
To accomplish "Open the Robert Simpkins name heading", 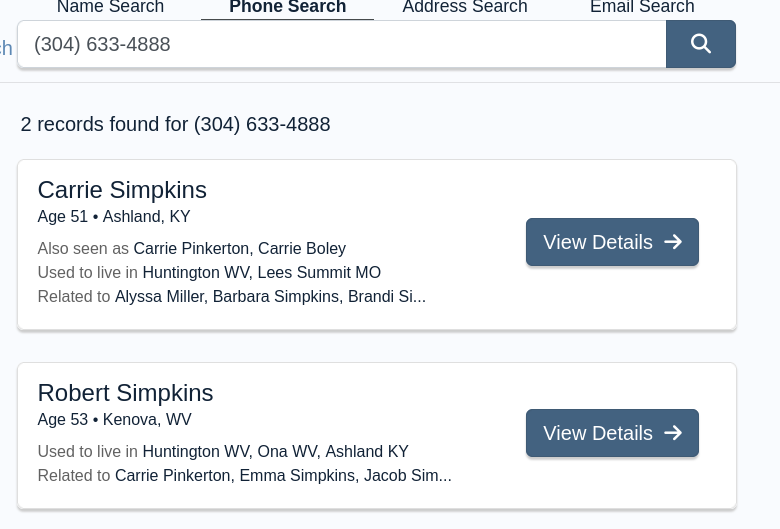I will point(125,392).
